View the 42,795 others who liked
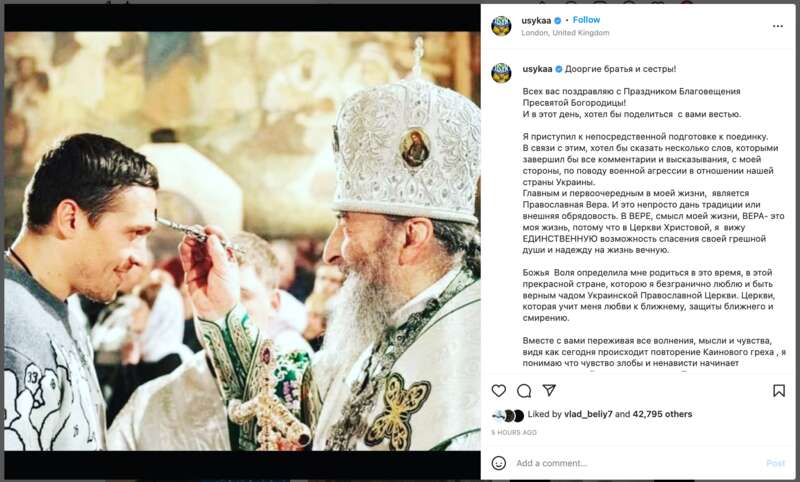 coord(662,414)
